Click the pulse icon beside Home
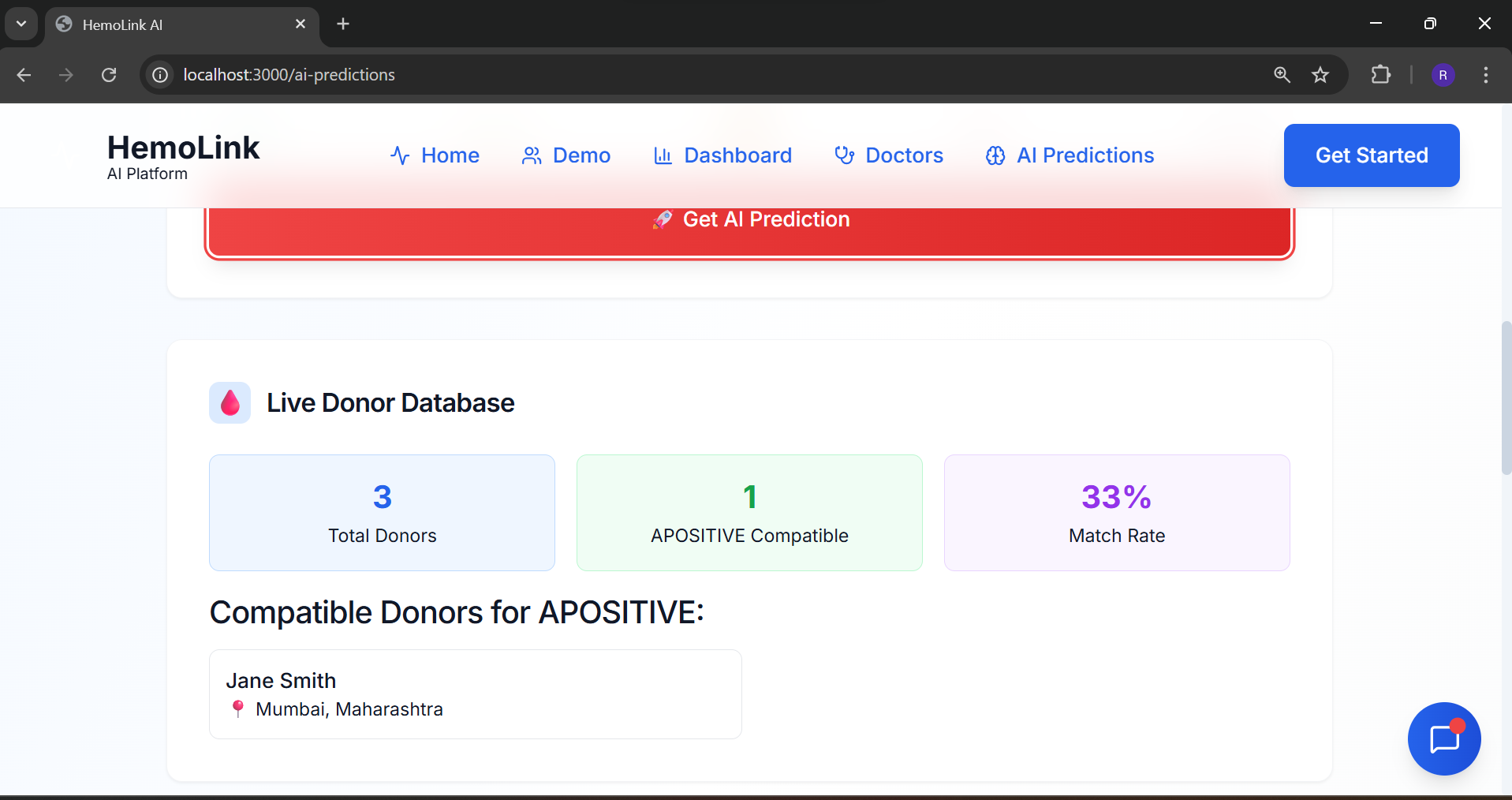This screenshot has height=800, width=1512. [x=400, y=155]
